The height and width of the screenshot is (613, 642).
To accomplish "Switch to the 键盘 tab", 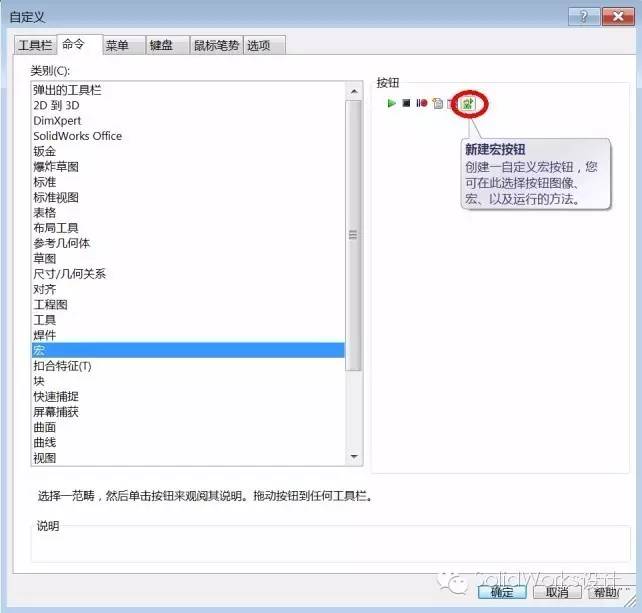I will coord(167,45).
